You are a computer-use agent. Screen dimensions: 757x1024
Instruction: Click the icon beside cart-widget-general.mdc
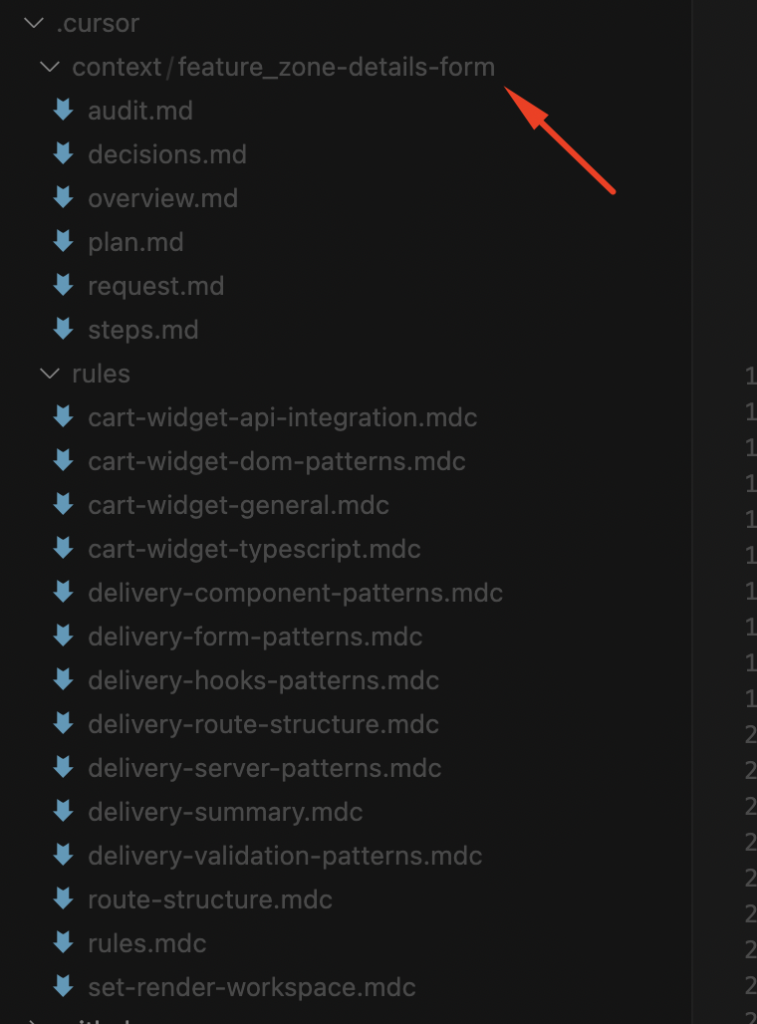(64, 505)
